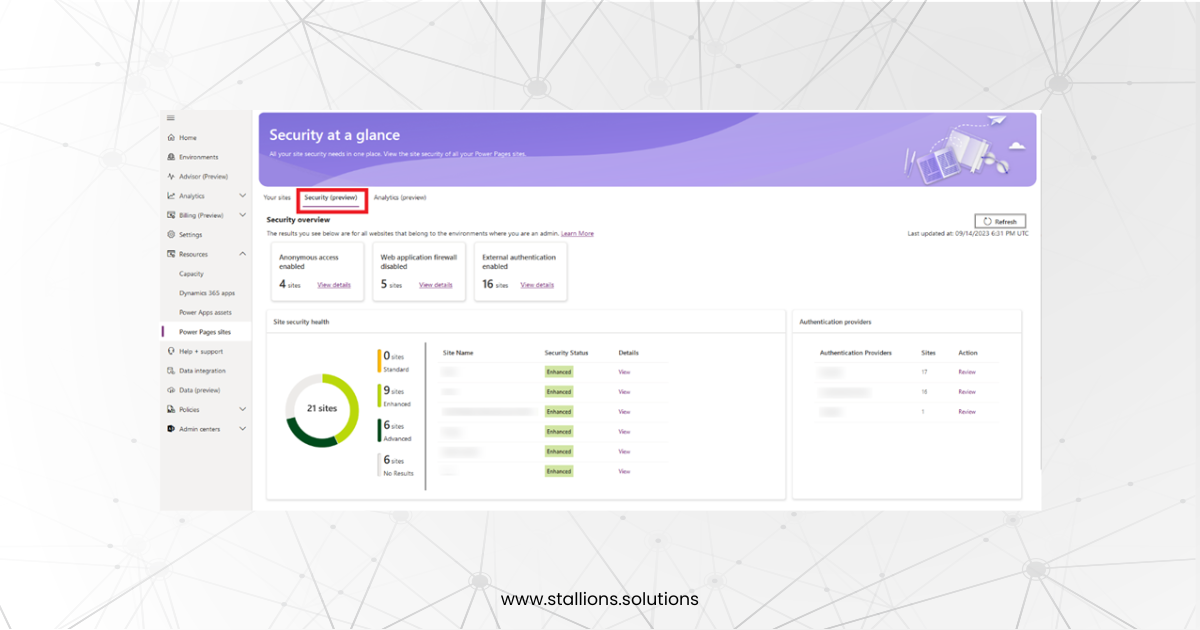This screenshot has height=630, width=1200.
Task: Open the Learn More link
Action: click(x=577, y=234)
